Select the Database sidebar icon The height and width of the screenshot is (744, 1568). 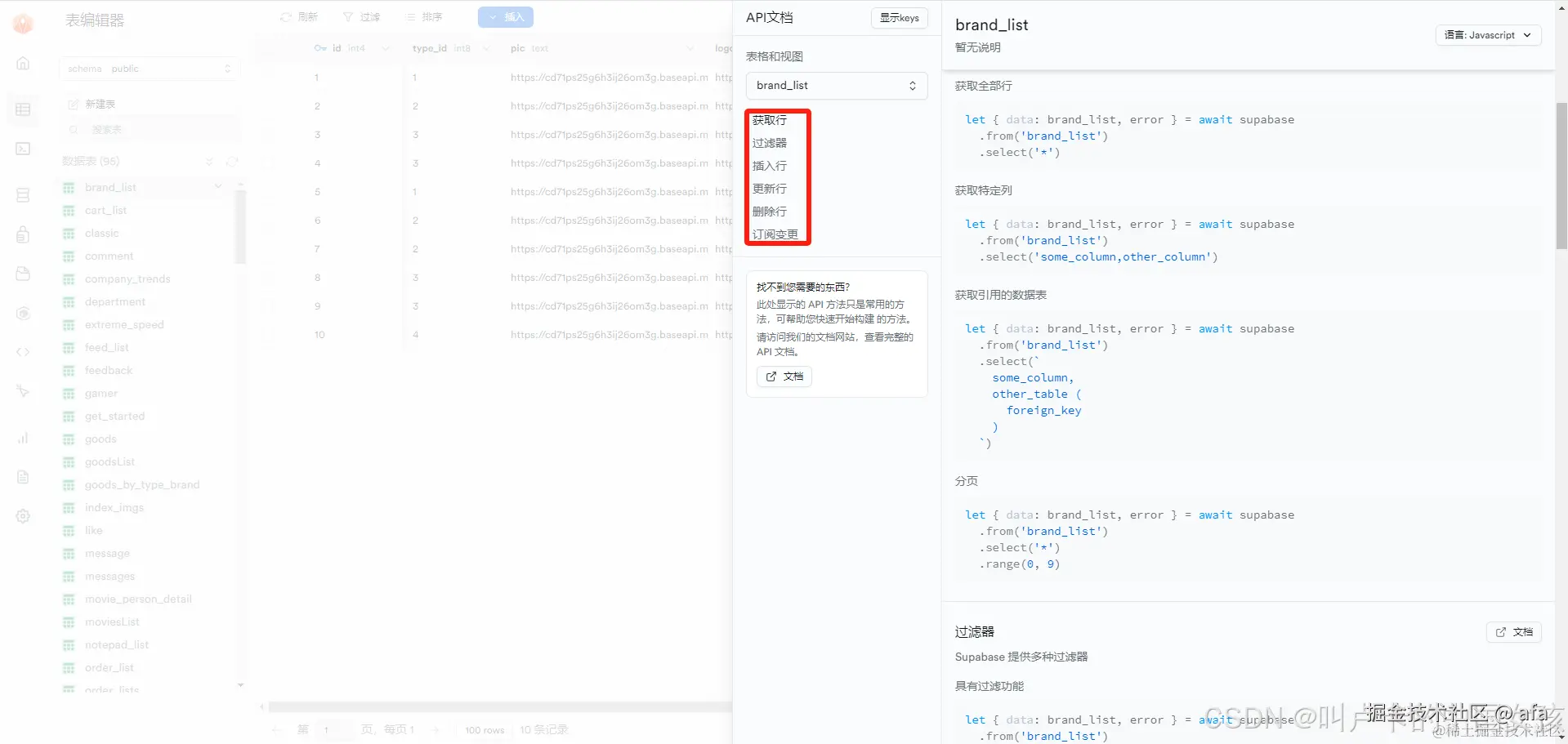[22, 194]
